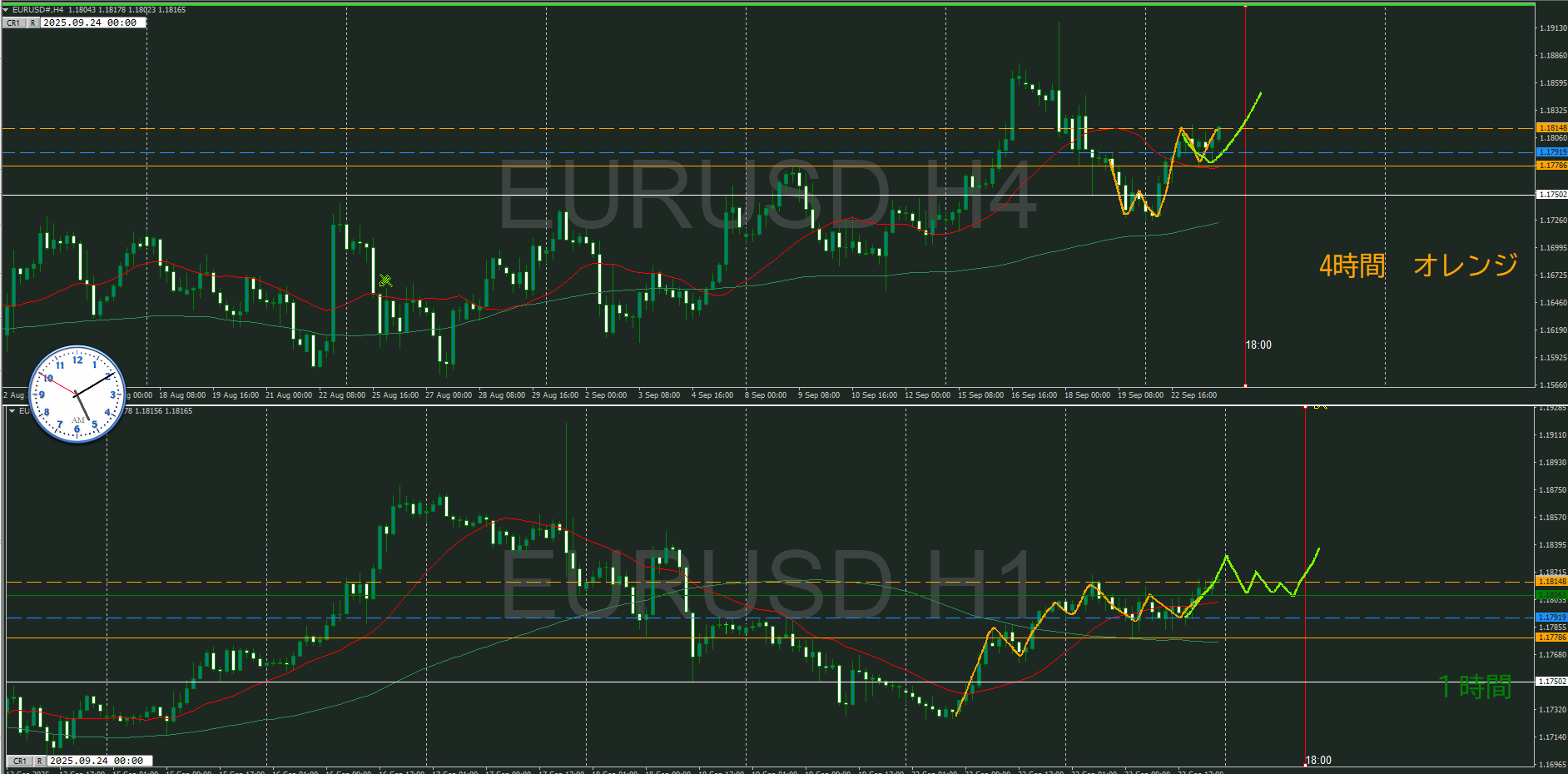Viewport: 1568px width, 774px height.
Task: Click the crossed-tools marker icon on H4 chart
Action: [x=385, y=280]
